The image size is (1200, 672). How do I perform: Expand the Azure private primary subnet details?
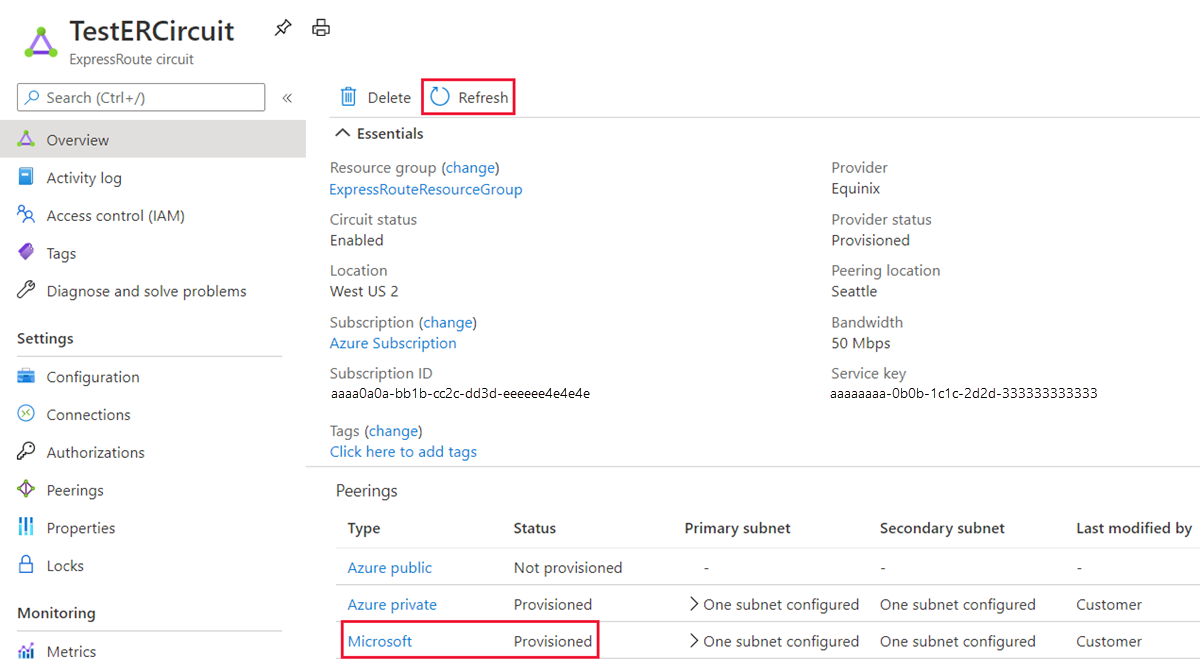(693, 604)
